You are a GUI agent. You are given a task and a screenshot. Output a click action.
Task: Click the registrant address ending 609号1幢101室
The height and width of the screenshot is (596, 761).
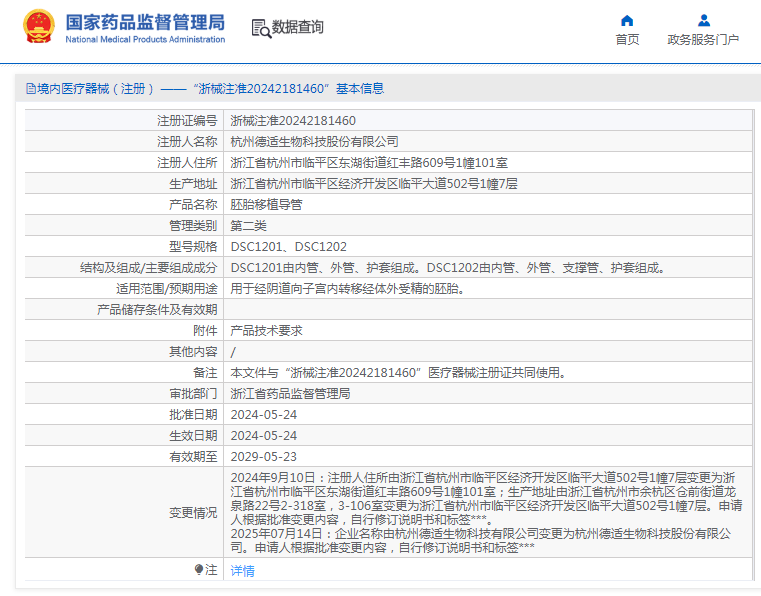click(369, 163)
